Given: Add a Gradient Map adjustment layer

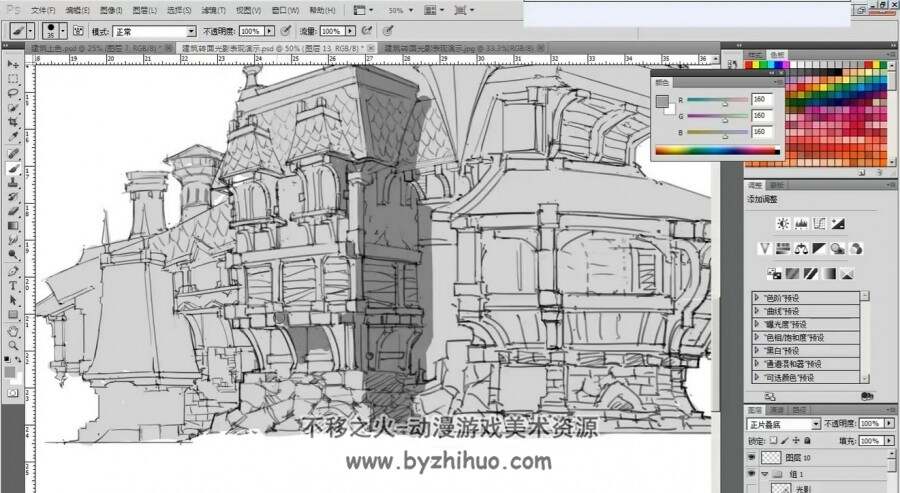Looking at the screenshot, I should (829, 273).
